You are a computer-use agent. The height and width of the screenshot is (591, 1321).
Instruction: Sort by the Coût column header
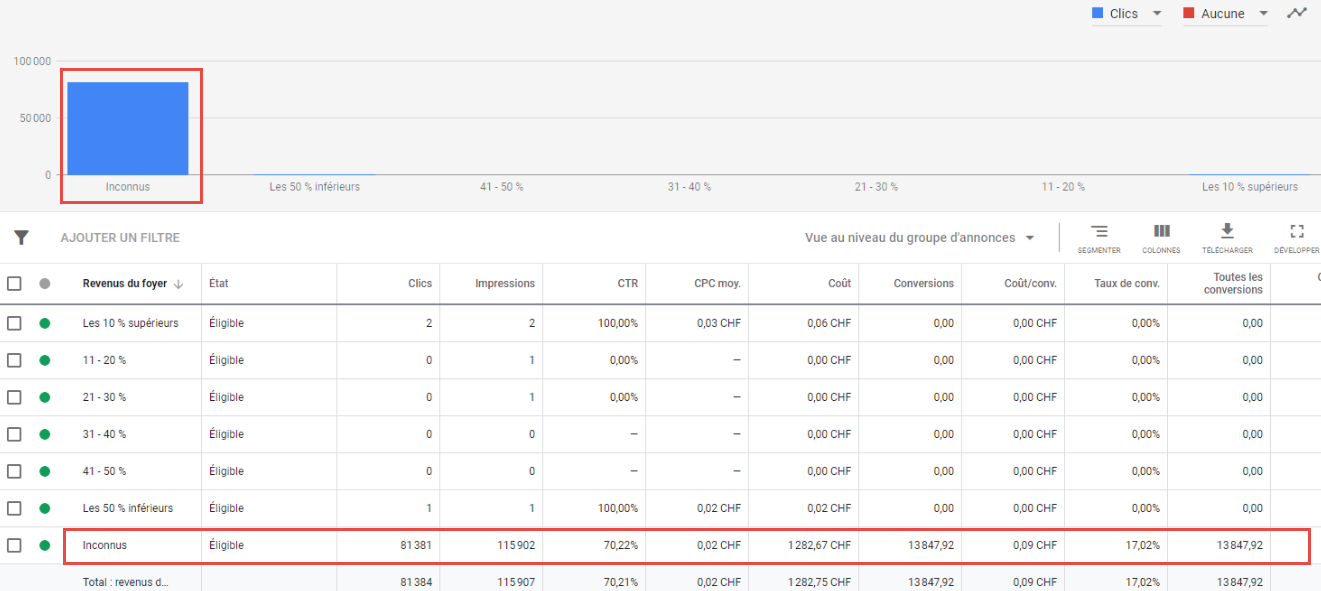tap(839, 284)
